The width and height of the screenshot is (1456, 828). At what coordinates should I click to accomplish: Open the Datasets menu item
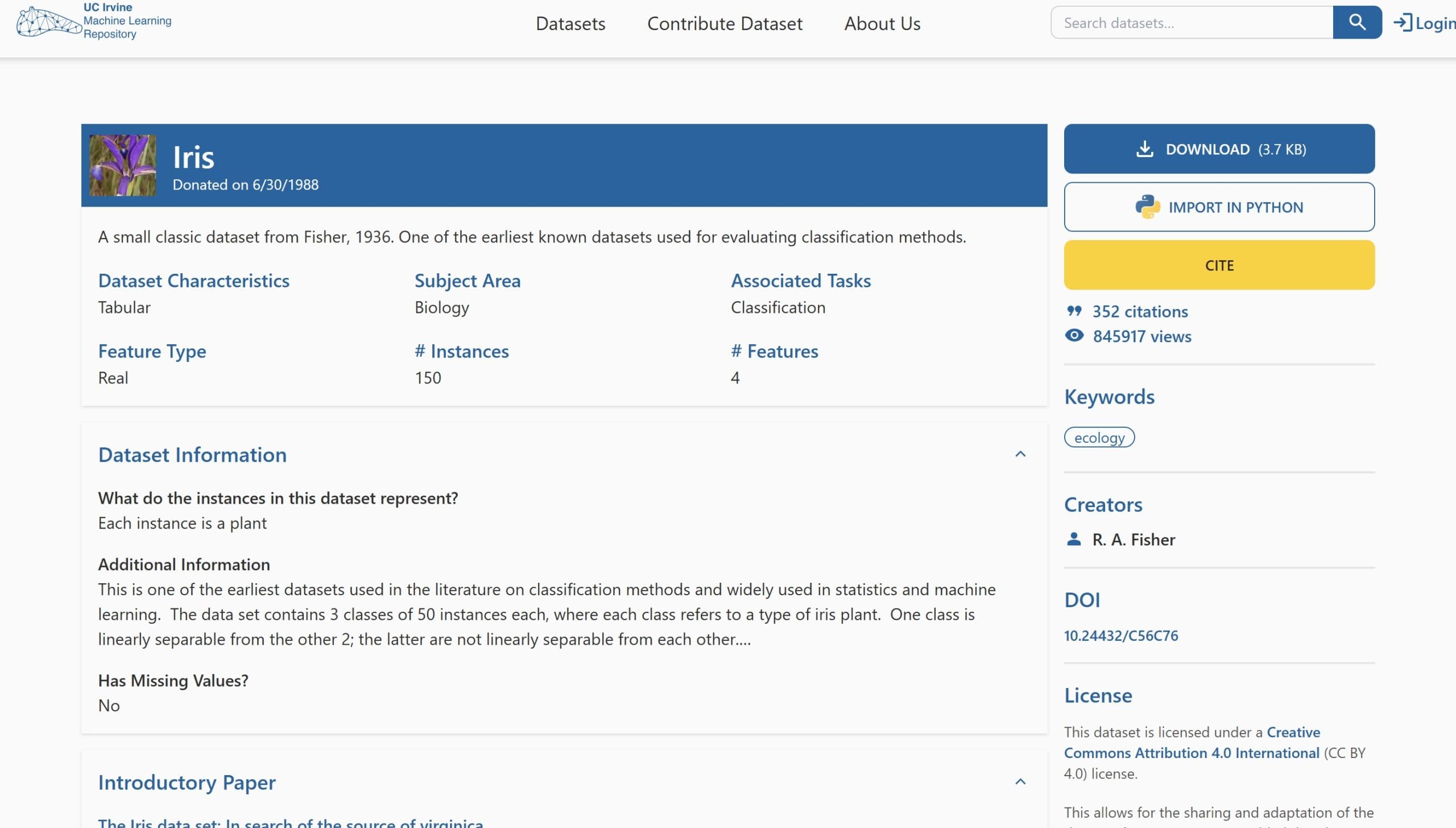(570, 23)
